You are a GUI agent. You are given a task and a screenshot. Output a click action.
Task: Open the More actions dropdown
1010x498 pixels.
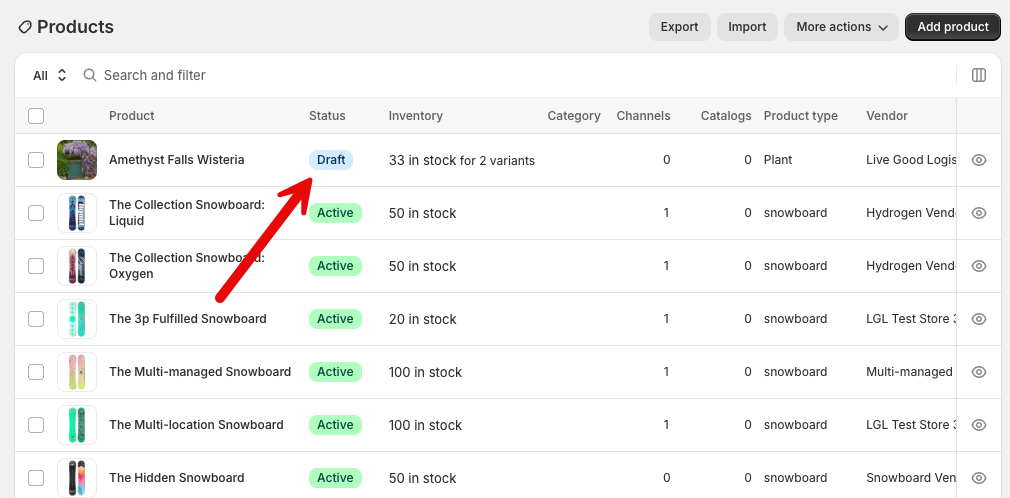[x=841, y=27]
